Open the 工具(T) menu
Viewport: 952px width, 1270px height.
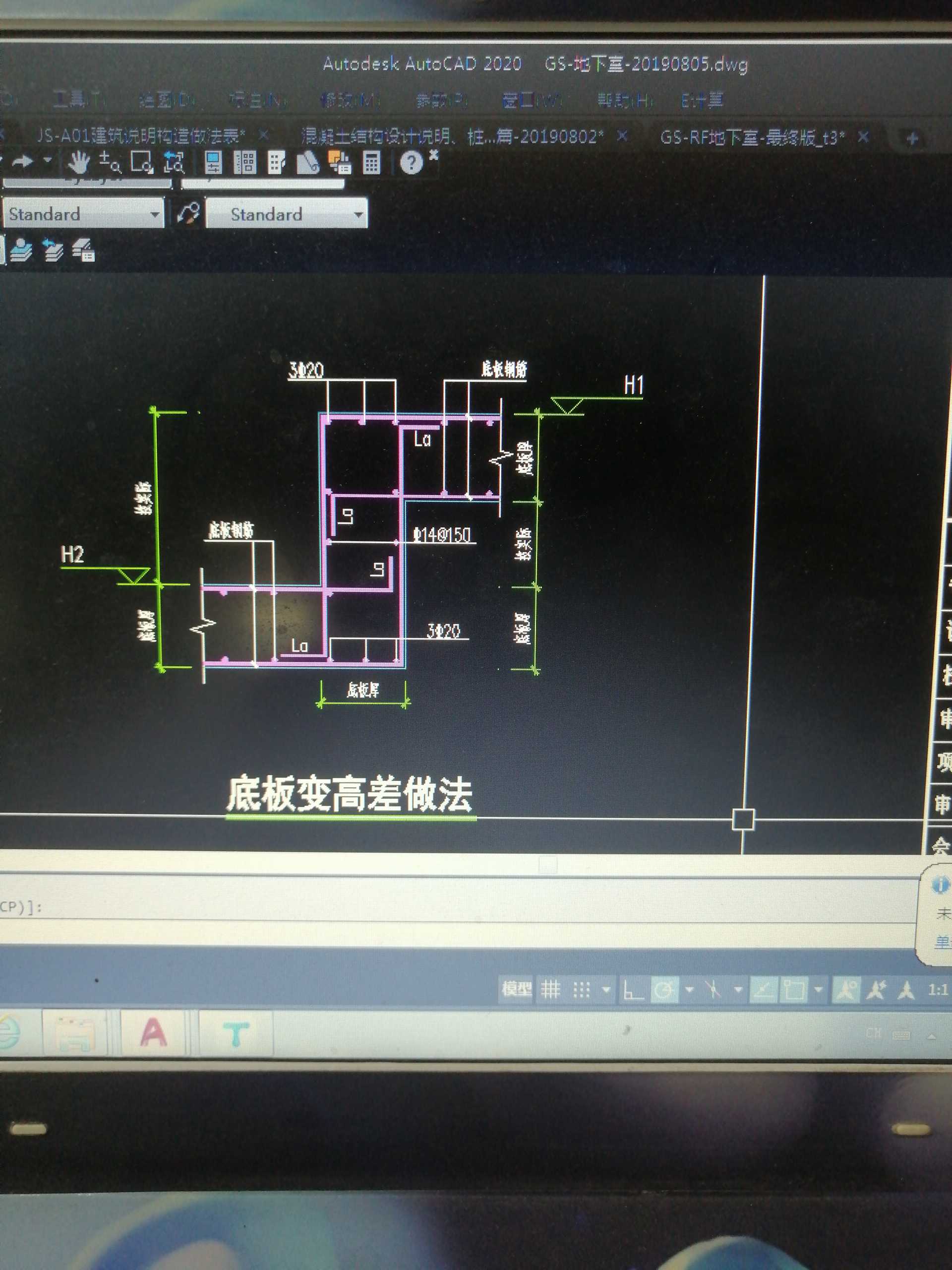[x=79, y=100]
